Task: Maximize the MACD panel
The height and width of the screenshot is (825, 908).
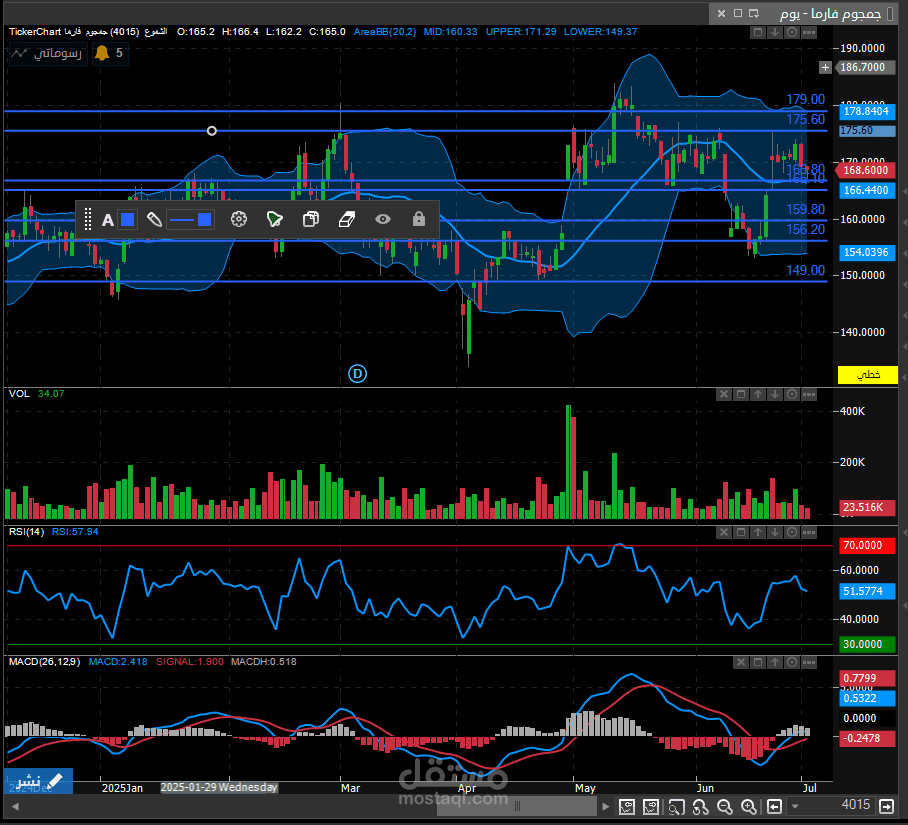Action: (x=757, y=662)
